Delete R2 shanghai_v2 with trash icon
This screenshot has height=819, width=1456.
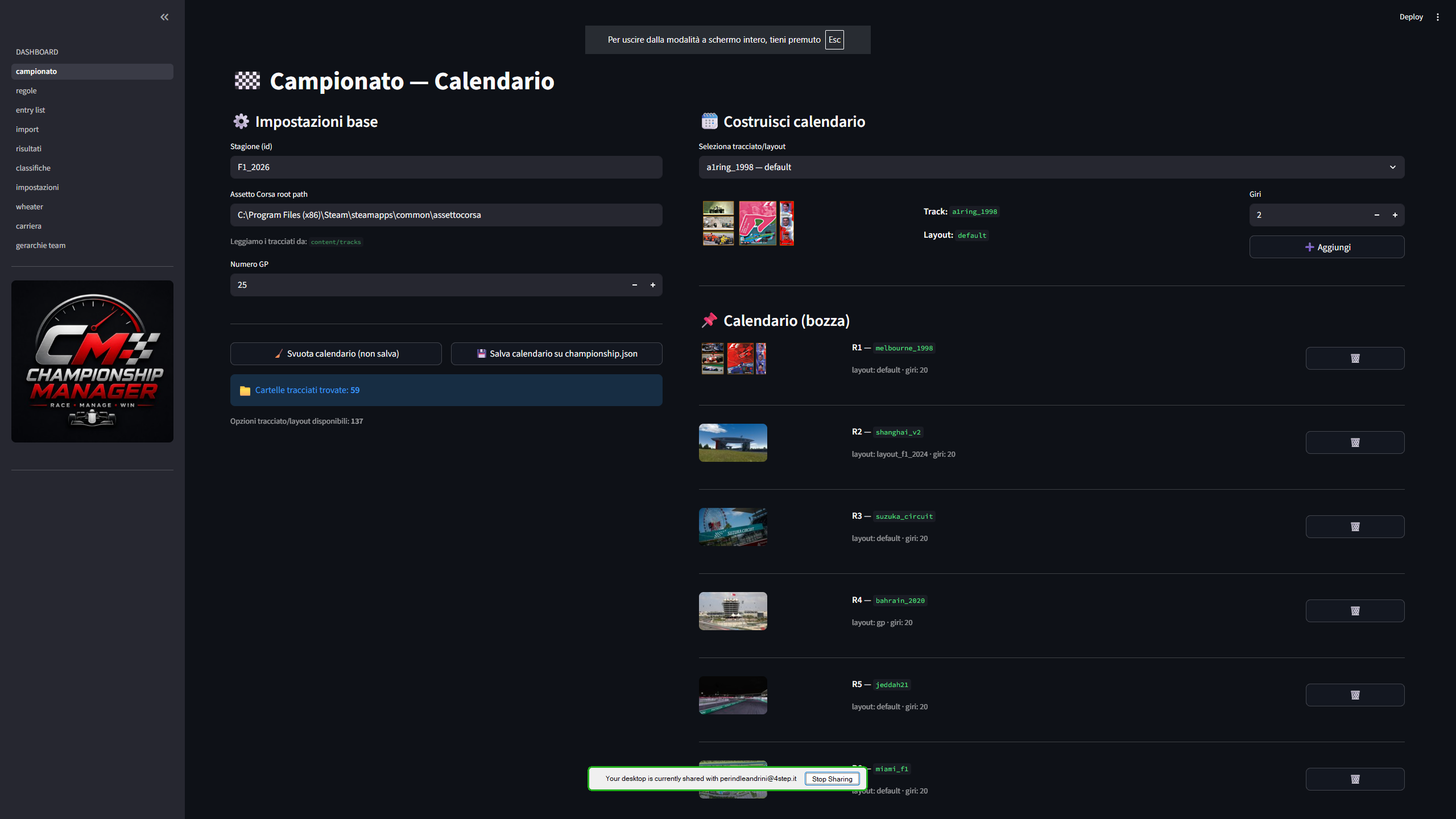pos(1355,442)
